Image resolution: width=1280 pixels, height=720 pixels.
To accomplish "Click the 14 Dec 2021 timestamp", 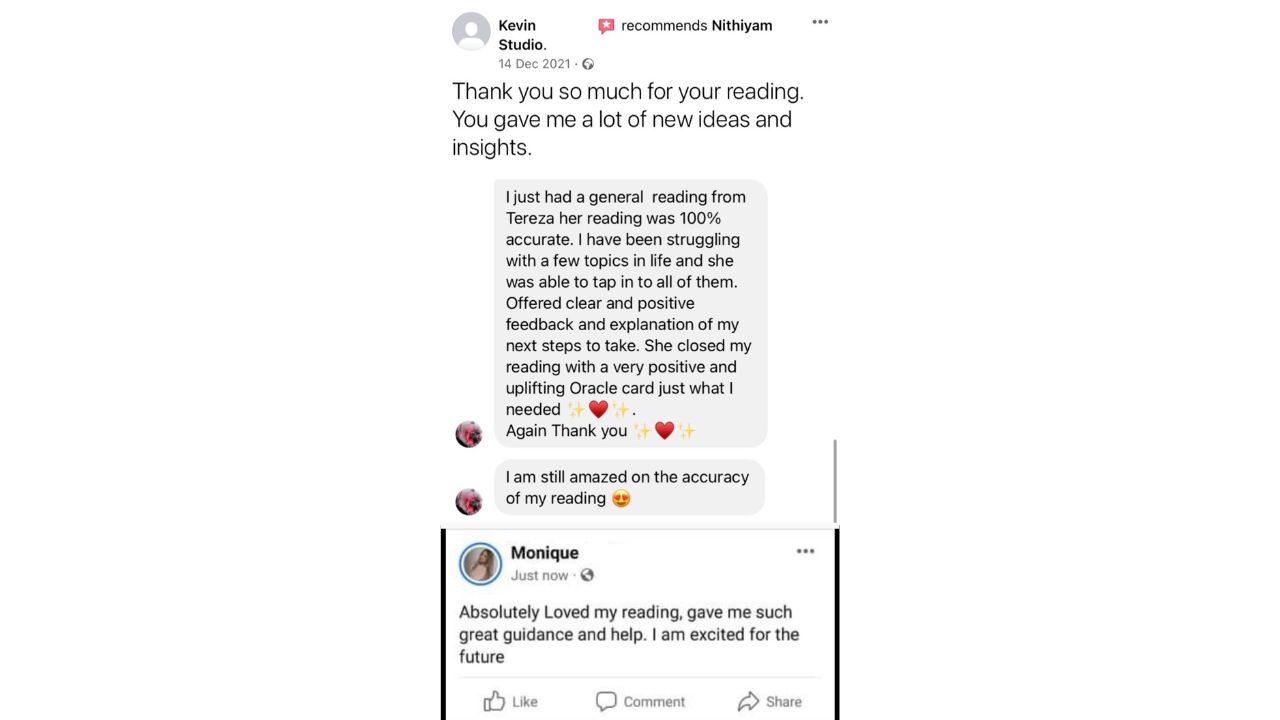I will point(534,64).
